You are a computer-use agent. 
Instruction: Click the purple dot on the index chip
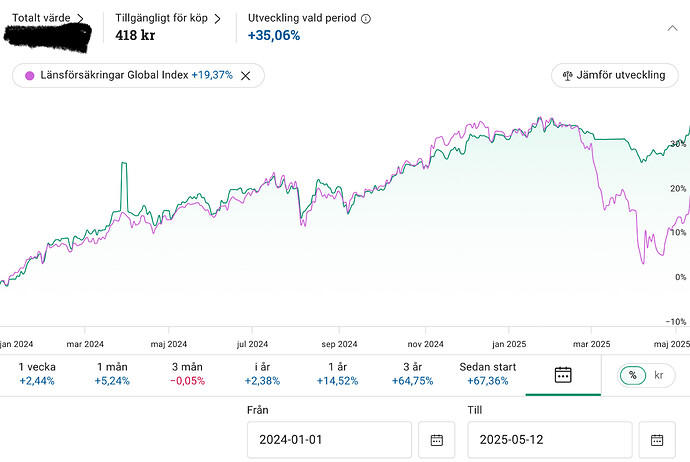(x=28, y=75)
